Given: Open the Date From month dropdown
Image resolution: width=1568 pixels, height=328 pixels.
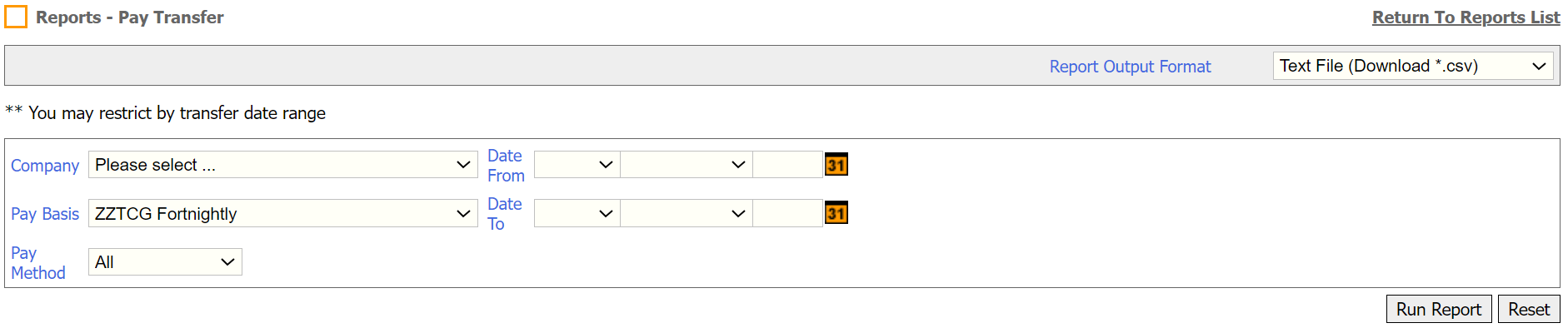Looking at the screenshot, I should pyautogui.click(x=687, y=165).
